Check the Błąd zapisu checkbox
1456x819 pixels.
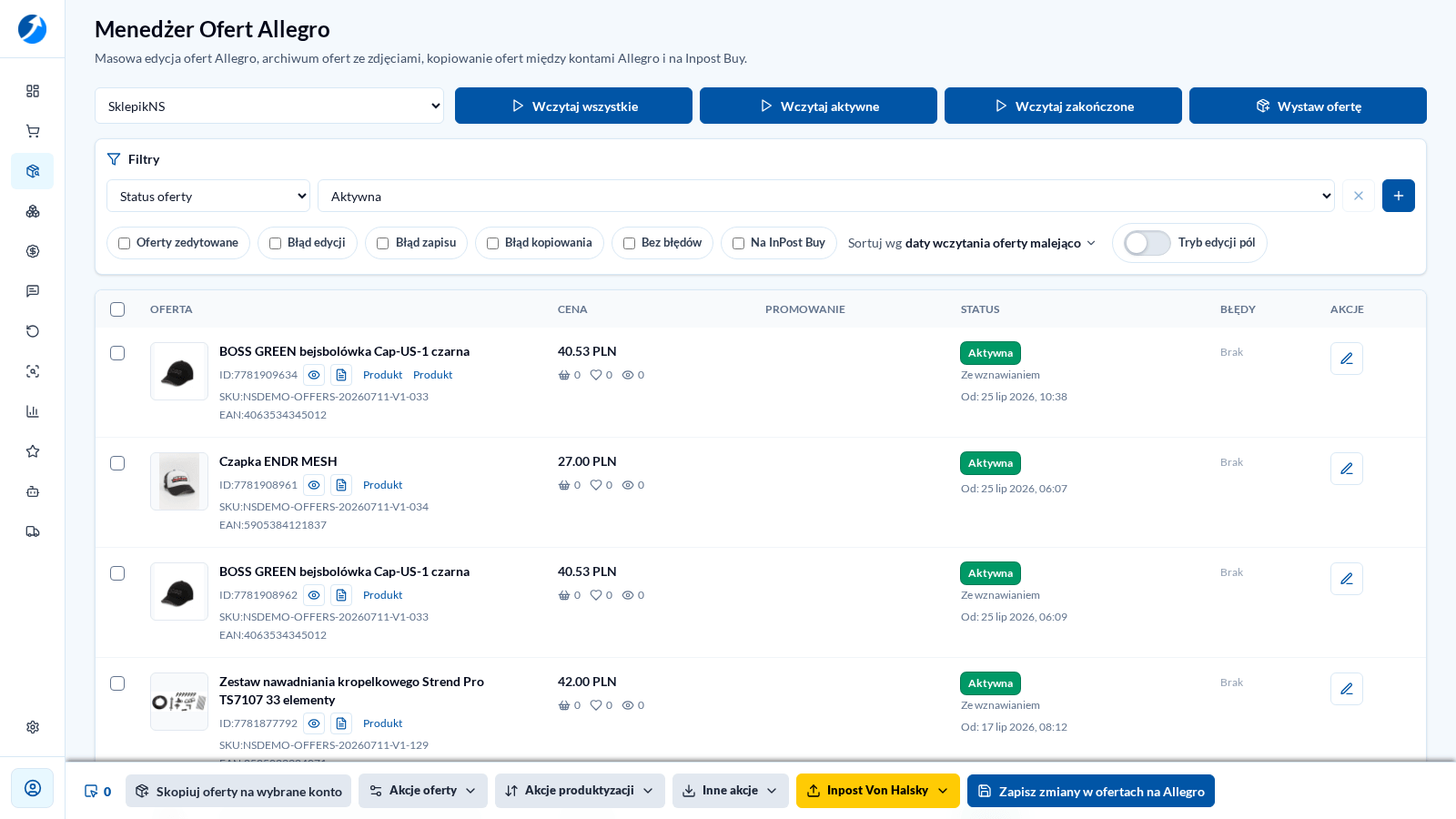(x=383, y=243)
